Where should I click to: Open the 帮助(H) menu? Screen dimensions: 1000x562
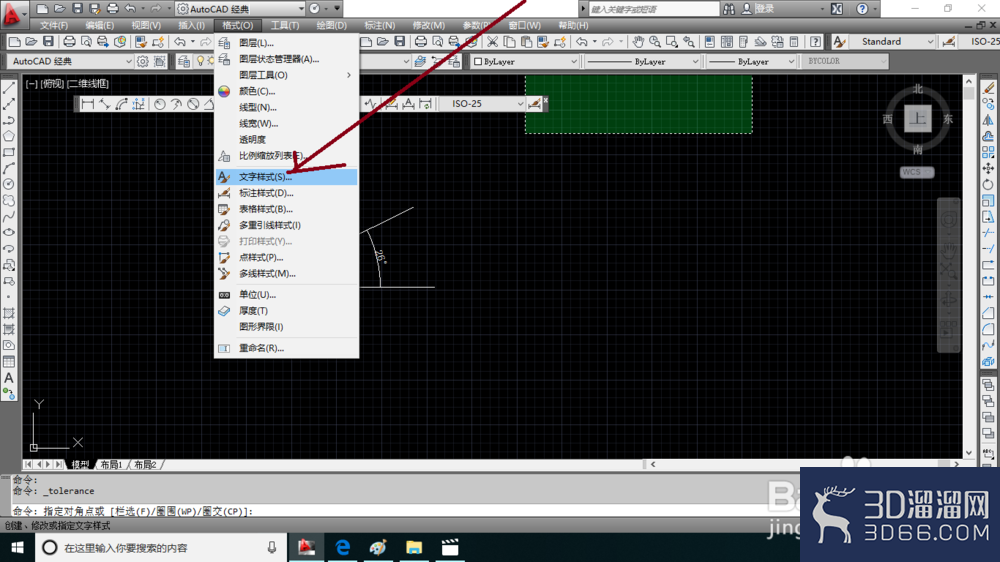point(573,26)
